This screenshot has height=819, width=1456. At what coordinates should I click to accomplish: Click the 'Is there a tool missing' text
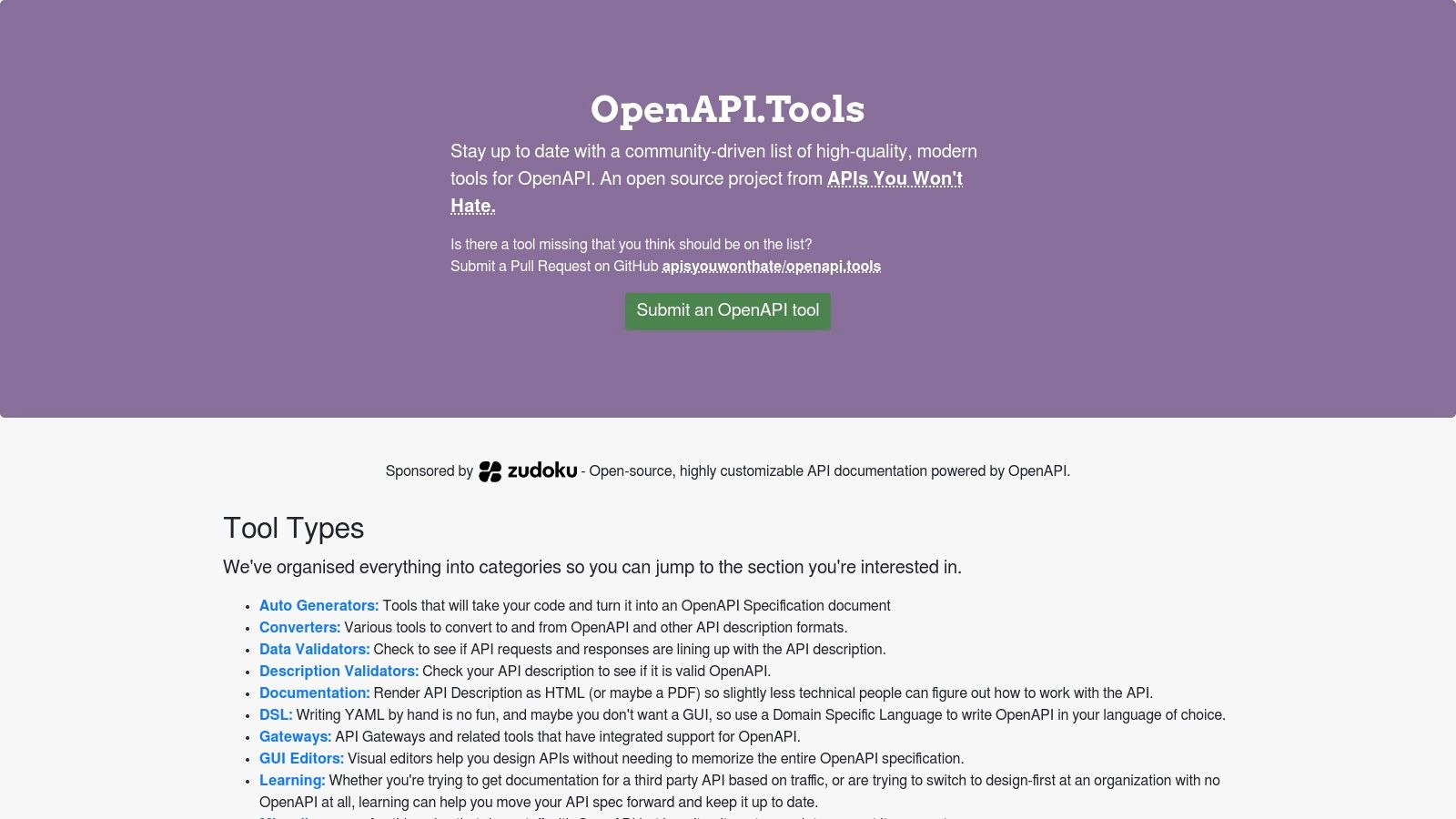(x=631, y=245)
